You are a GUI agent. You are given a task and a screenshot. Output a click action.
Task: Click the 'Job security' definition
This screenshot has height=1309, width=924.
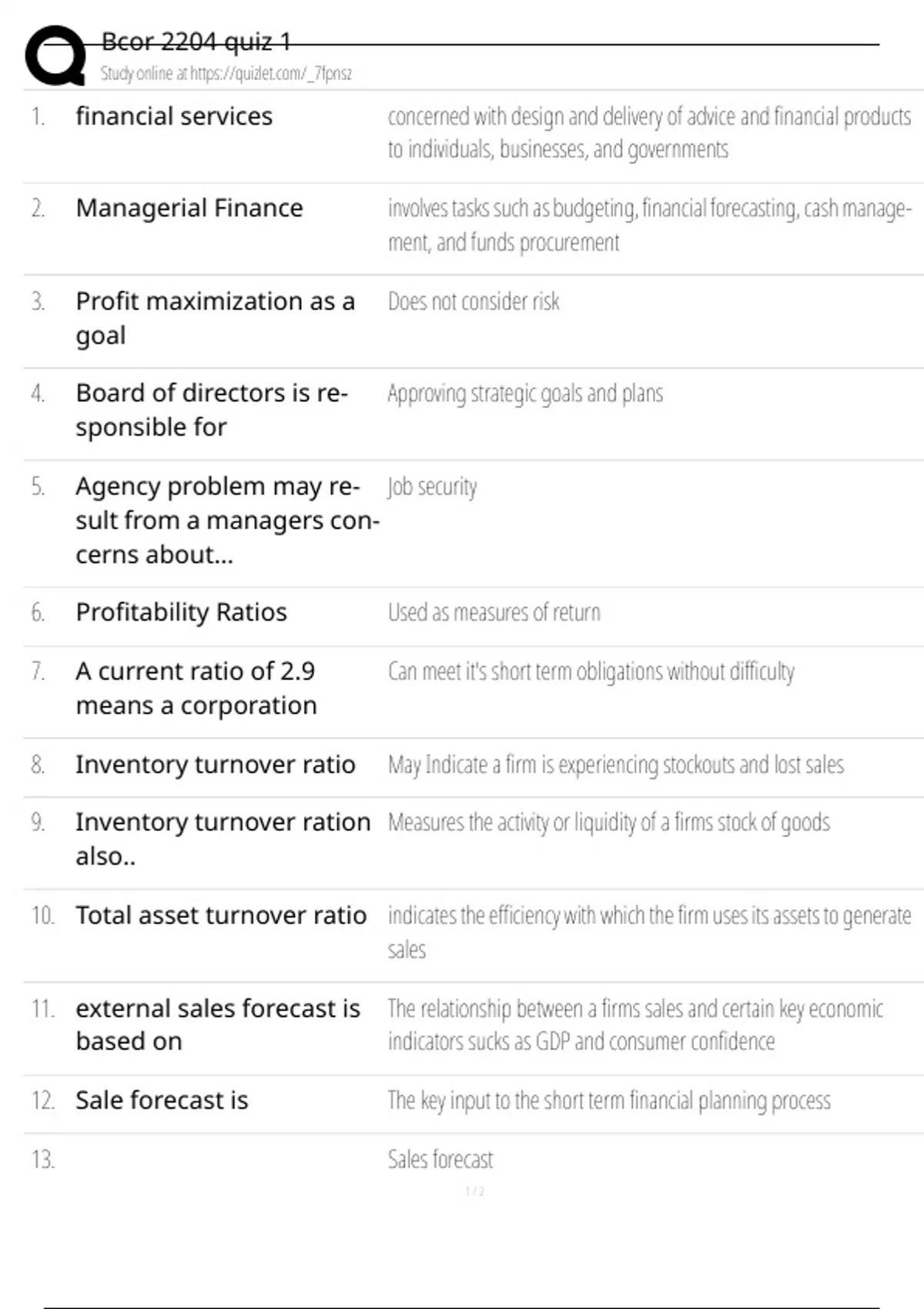(432, 487)
